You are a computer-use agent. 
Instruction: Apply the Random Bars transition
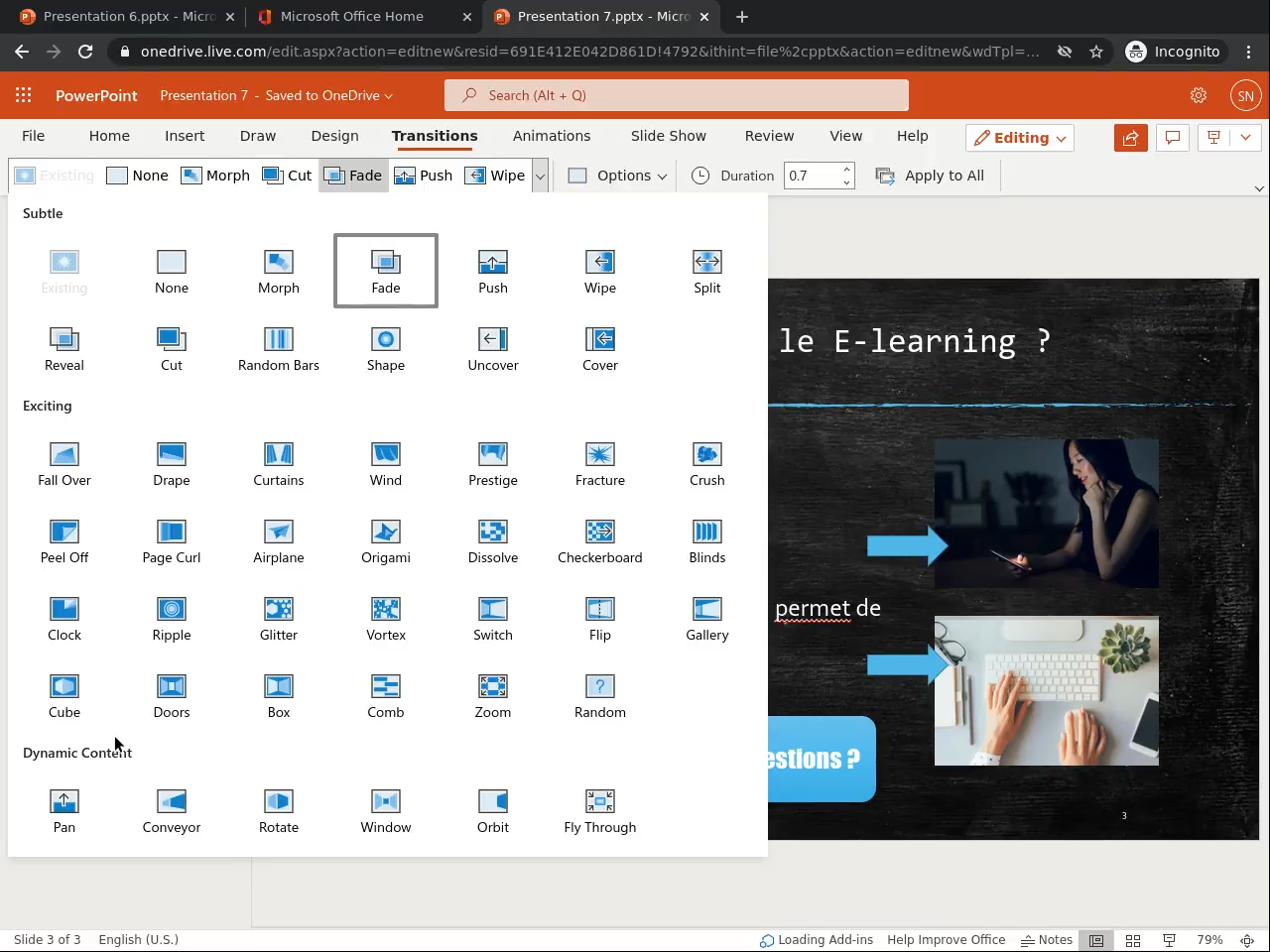[x=278, y=348]
